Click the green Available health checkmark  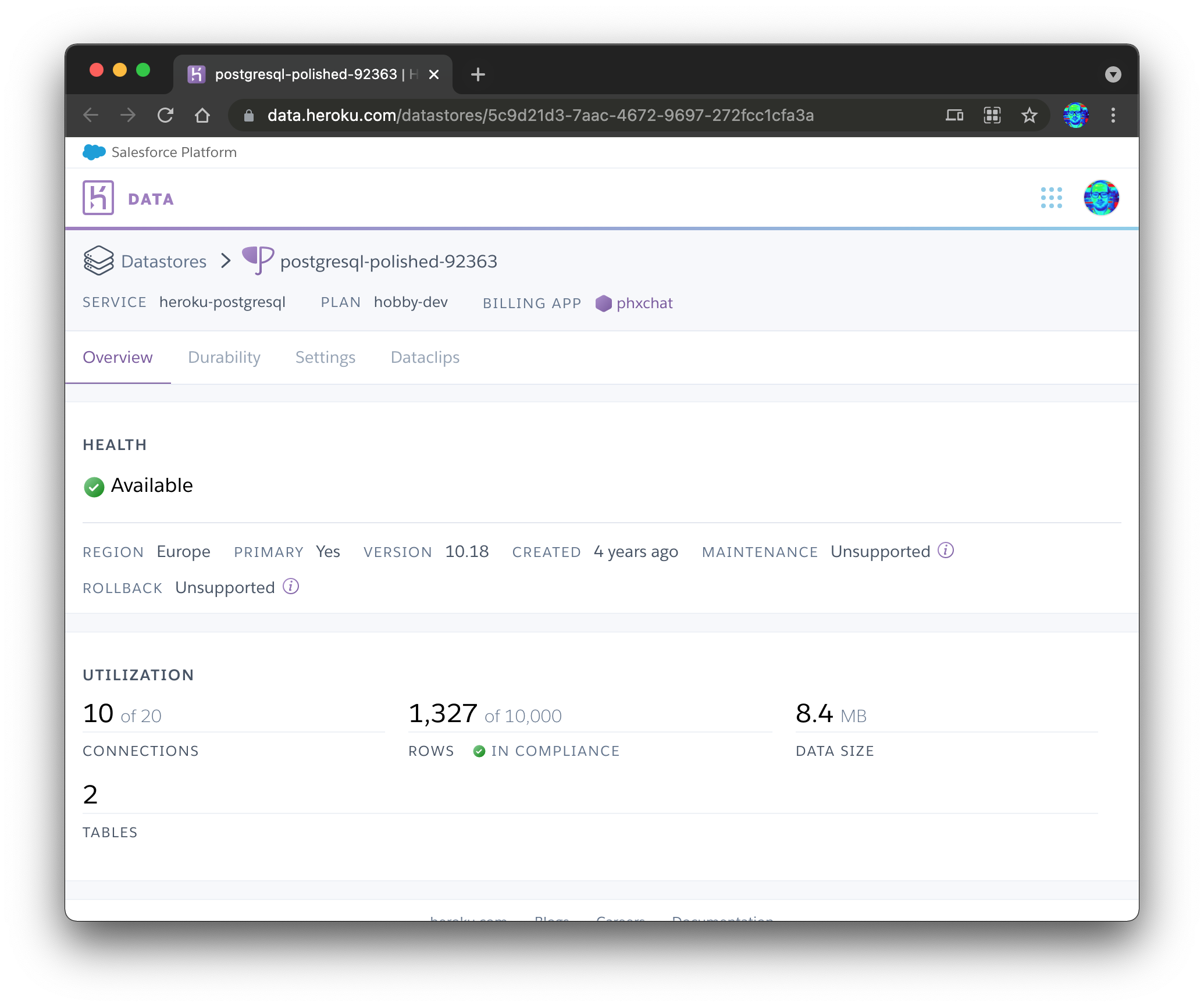pos(94,487)
